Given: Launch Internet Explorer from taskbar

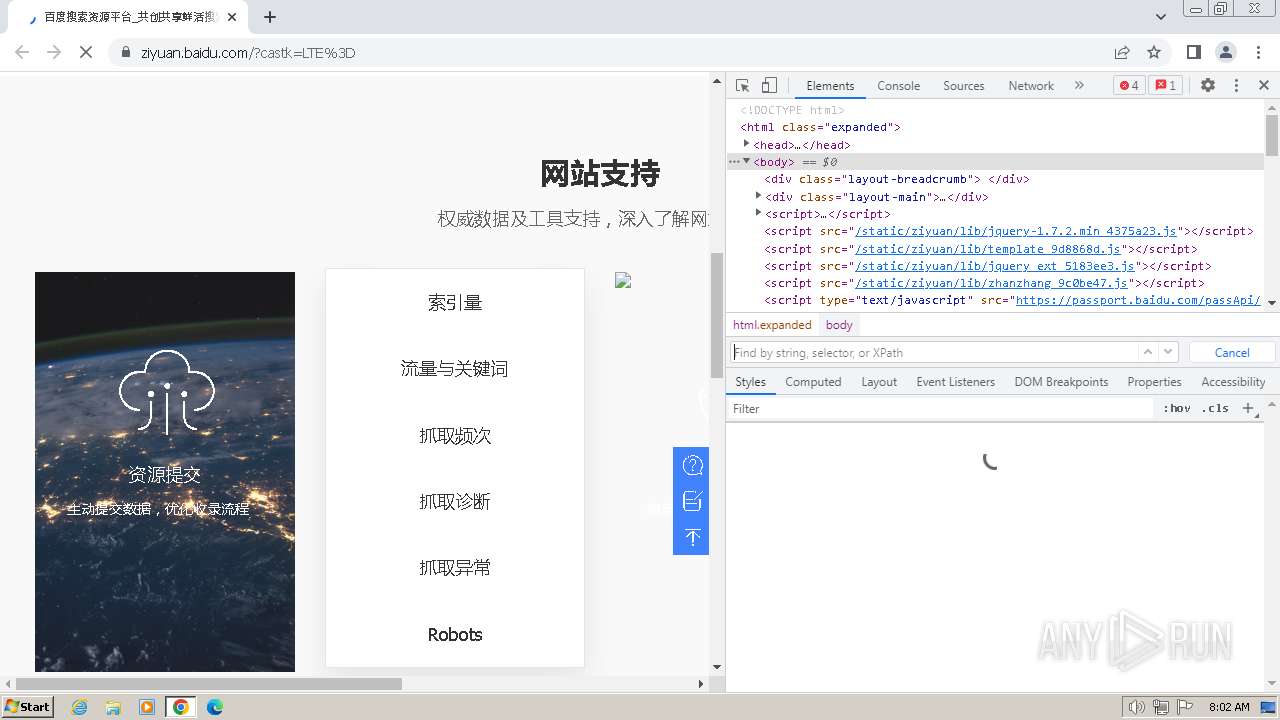Looking at the screenshot, I should point(80,707).
